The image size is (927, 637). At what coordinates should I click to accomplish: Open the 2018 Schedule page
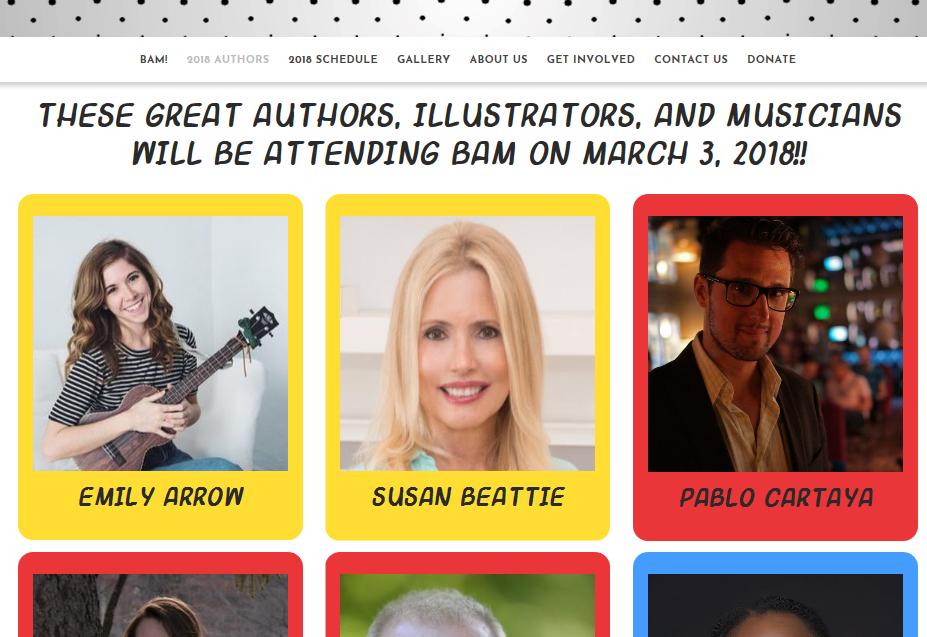click(x=333, y=60)
